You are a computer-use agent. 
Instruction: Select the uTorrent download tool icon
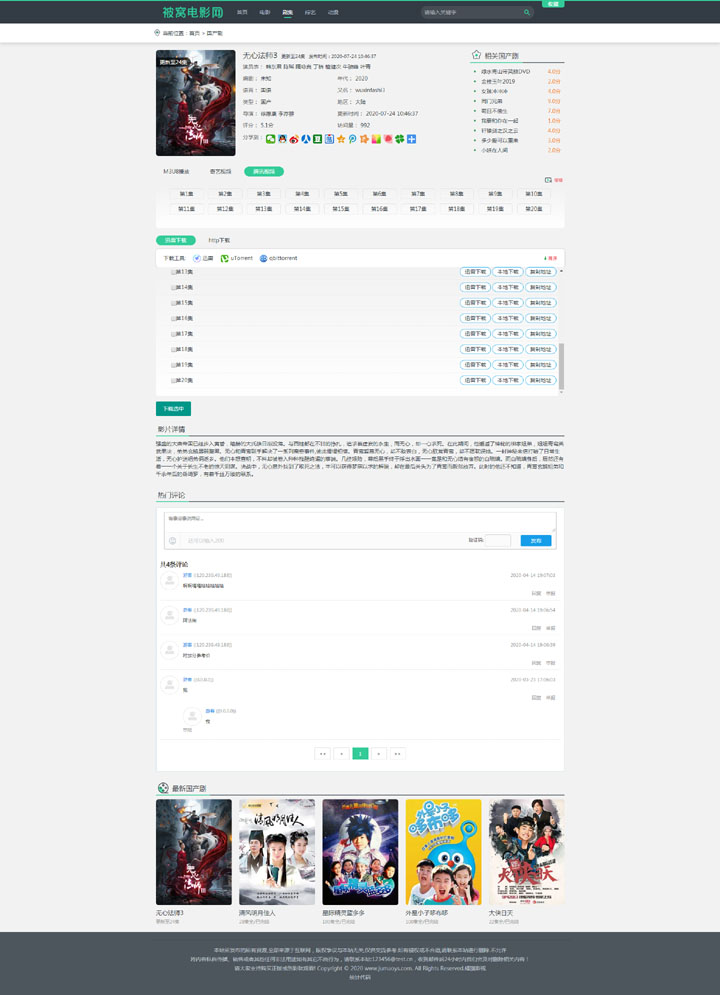pyautogui.click(x=224, y=258)
